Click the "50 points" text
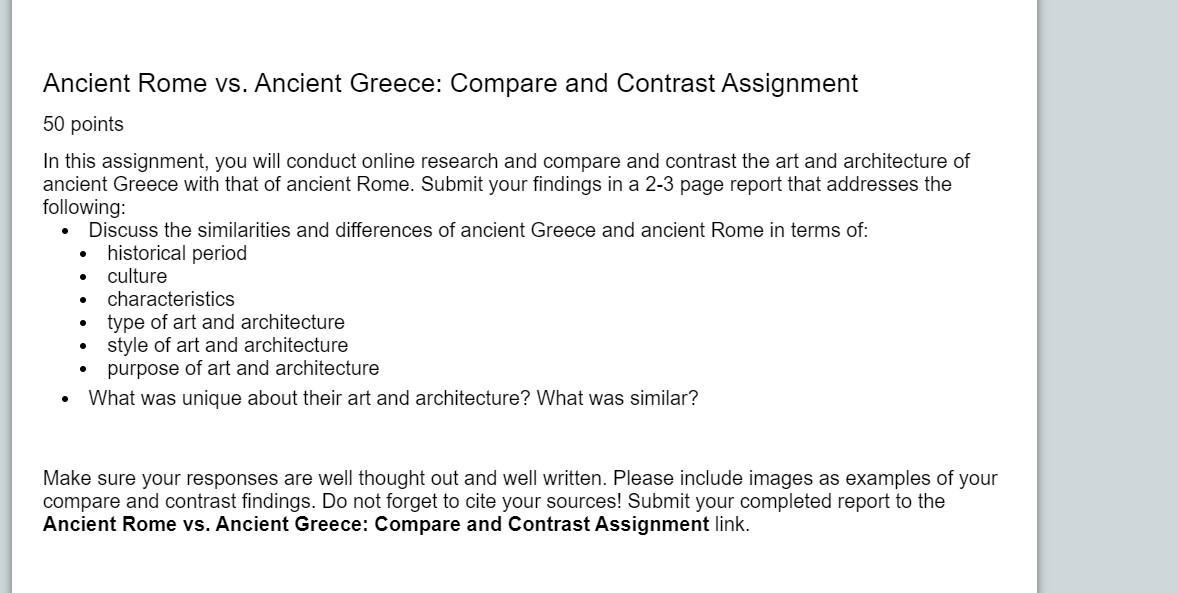This screenshot has width=1177, height=593. pos(83,124)
